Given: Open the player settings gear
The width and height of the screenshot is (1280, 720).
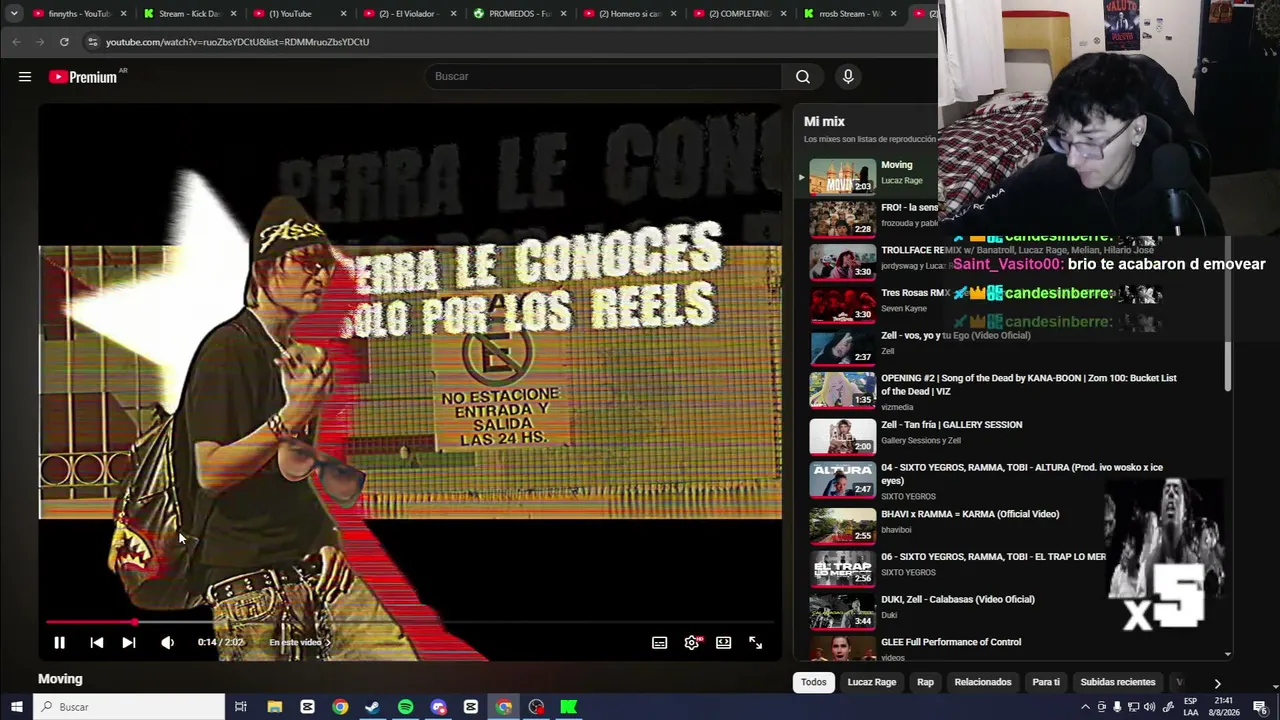Looking at the screenshot, I should coord(692,643).
